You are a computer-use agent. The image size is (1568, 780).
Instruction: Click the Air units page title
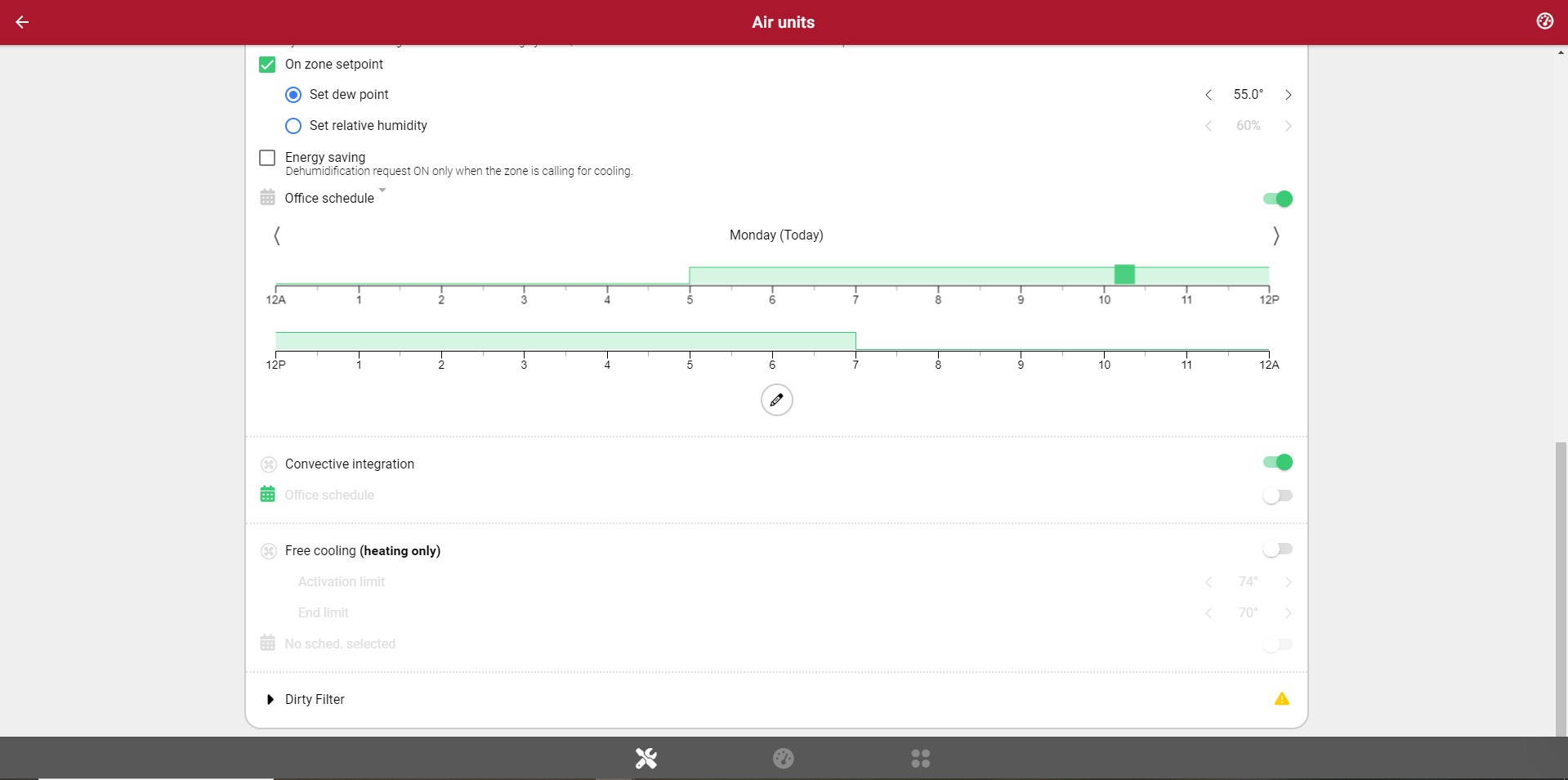point(783,22)
